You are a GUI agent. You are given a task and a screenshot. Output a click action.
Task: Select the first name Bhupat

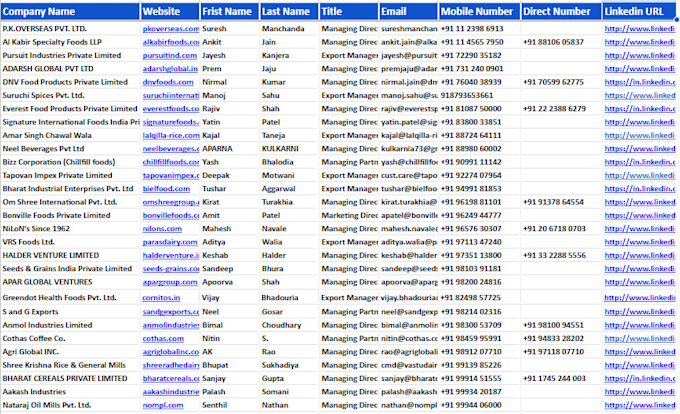(x=215, y=365)
